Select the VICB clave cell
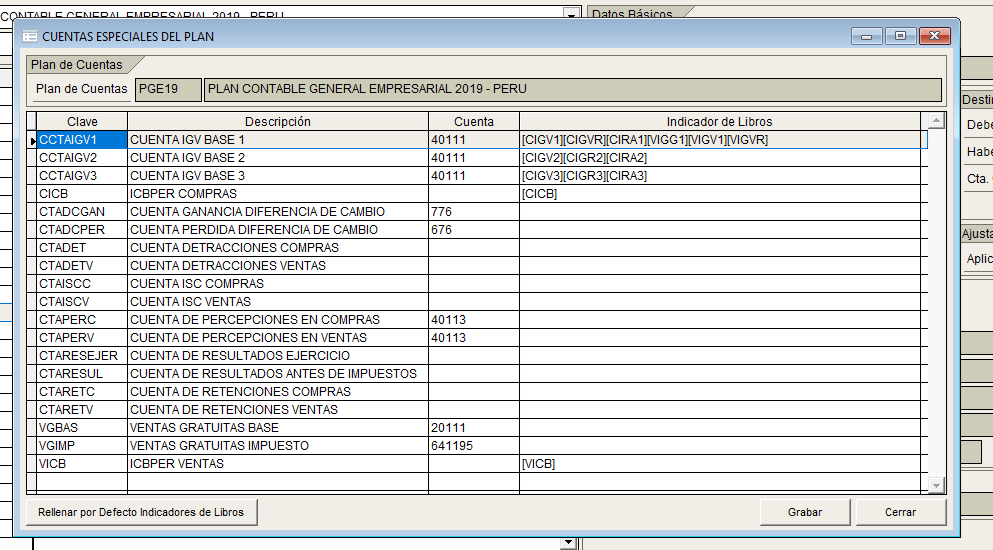The width and height of the screenshot is (993, 550). click(x=82, y=464)
